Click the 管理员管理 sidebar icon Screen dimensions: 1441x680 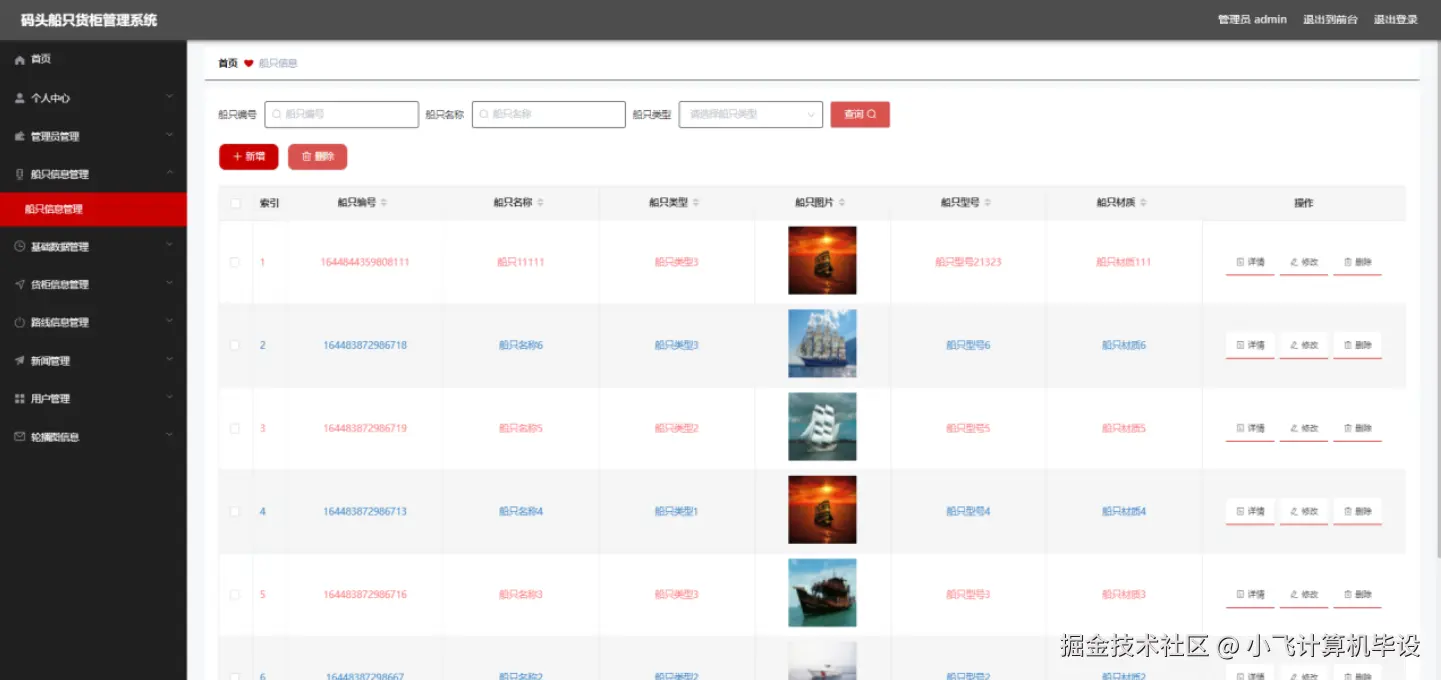[x=20, y=136]
